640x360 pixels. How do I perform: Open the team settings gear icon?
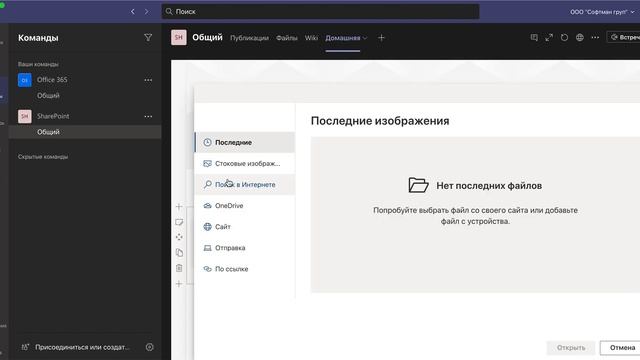(x=150, y=347)
